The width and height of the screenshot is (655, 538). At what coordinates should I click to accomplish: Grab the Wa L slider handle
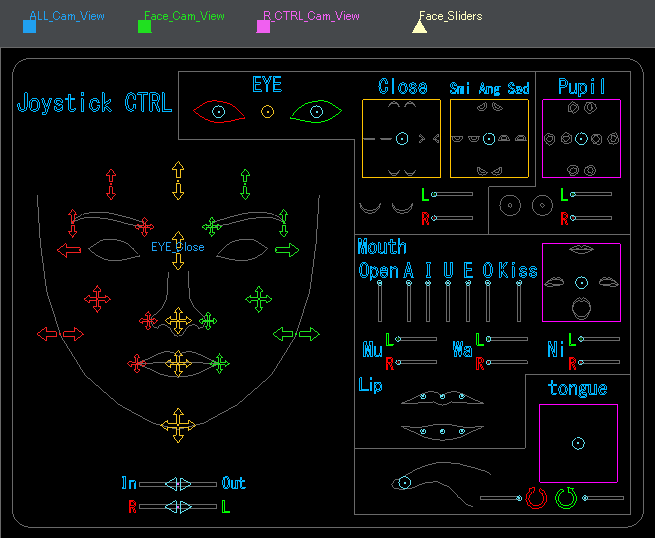(488, 339)
